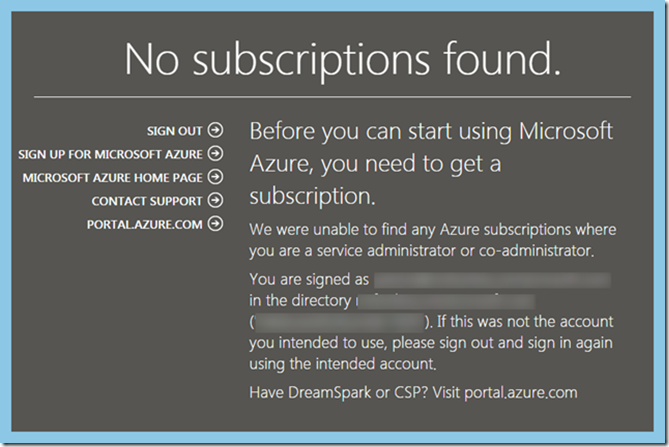This screenshot has width=669, height=447.
Task: Select the SIGN OUT link text
Action: [x=174, y=131]
